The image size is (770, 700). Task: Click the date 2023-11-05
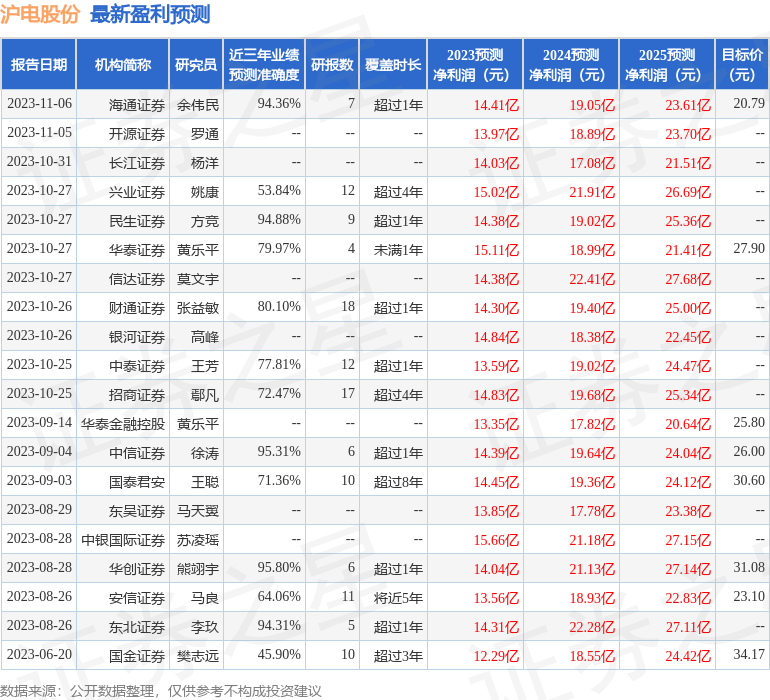click(x=39, y=133)
